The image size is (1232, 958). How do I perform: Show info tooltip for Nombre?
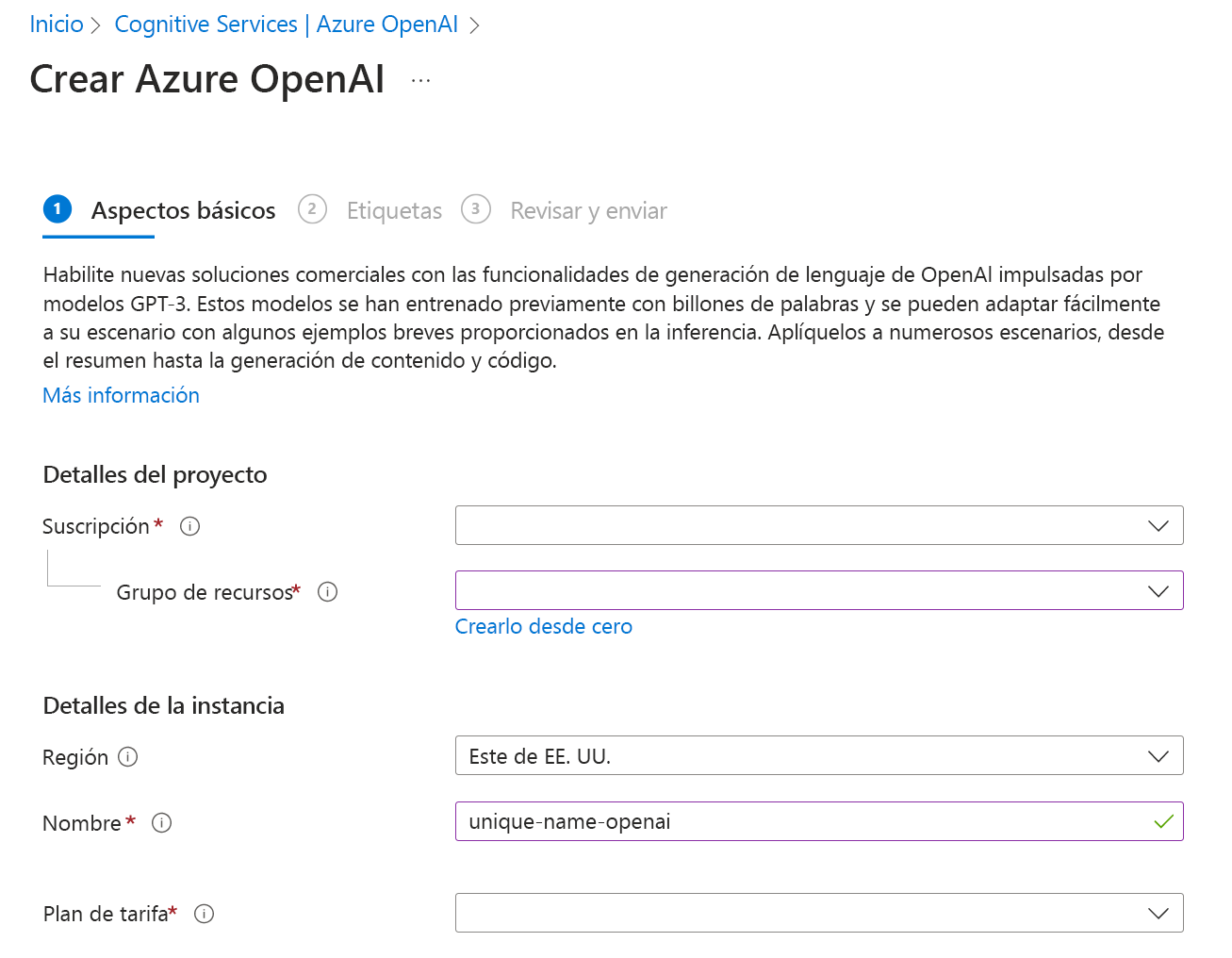(161, 823)
